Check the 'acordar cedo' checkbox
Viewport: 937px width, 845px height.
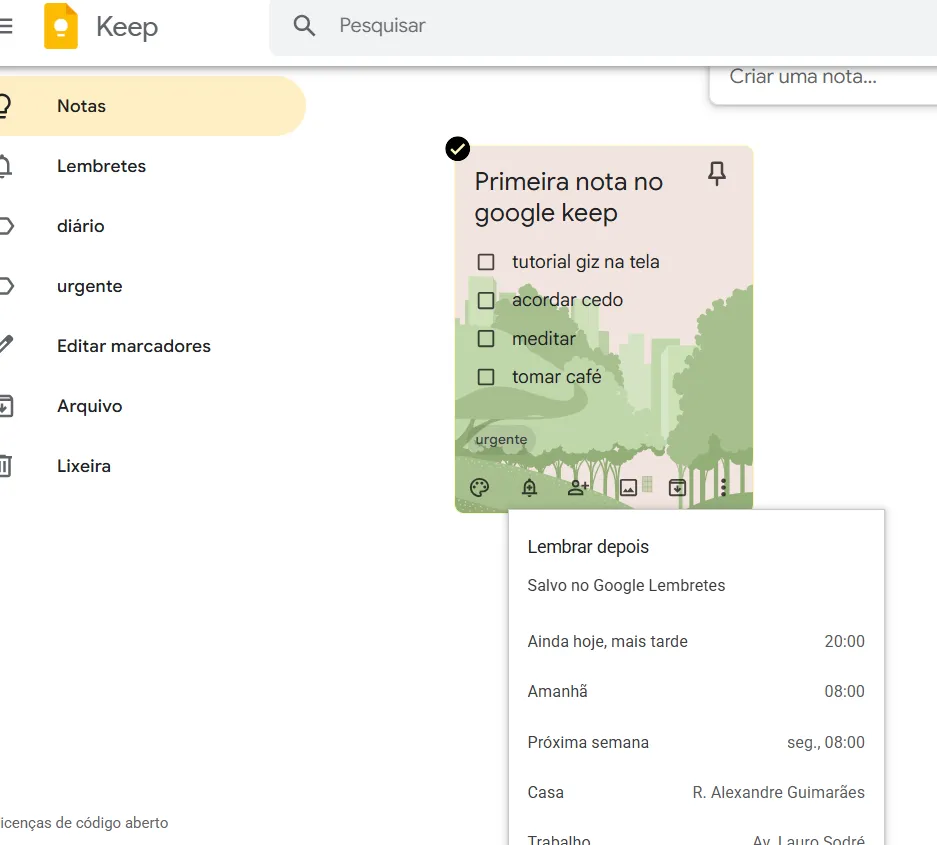point(486,300)
